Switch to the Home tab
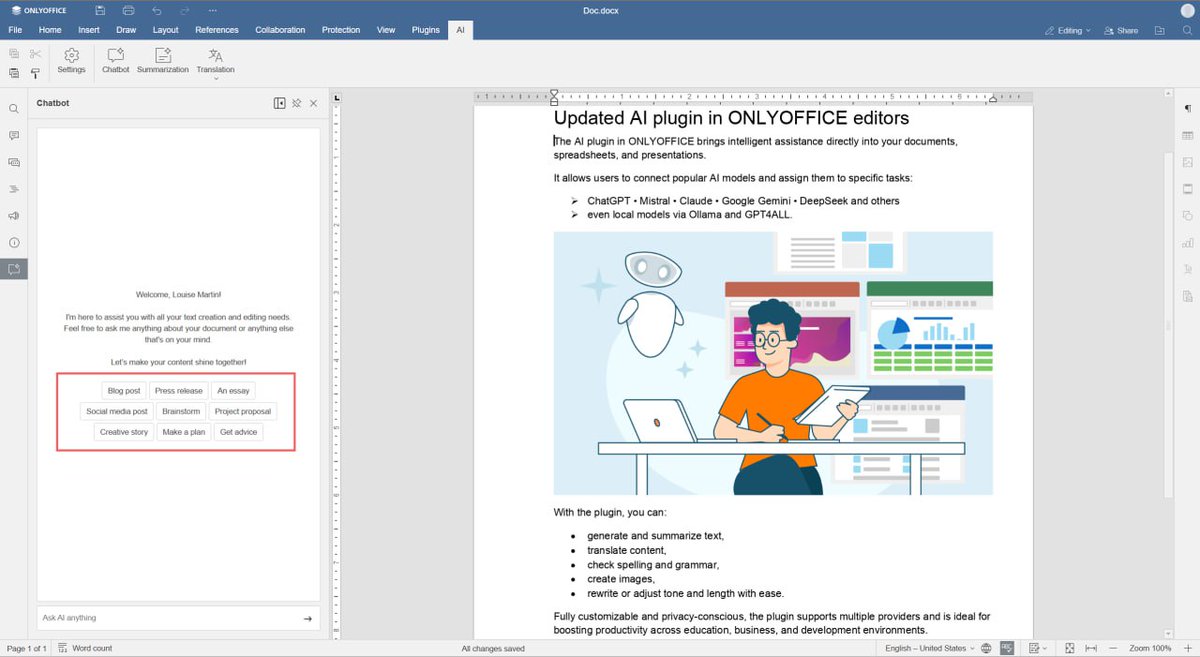The height and width of the screenshot is (657, 1200). point(50,30)
